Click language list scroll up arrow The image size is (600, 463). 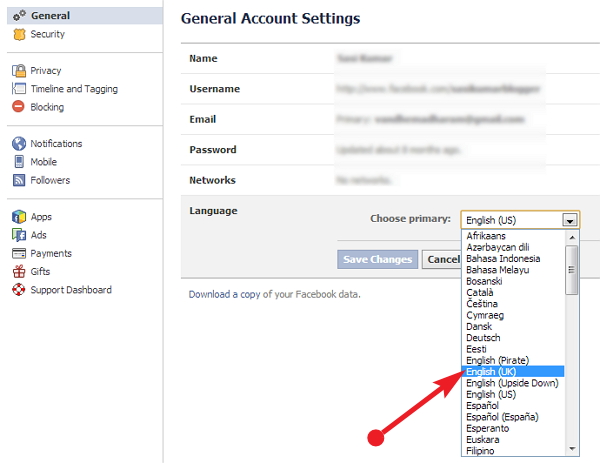coord(572,238)
